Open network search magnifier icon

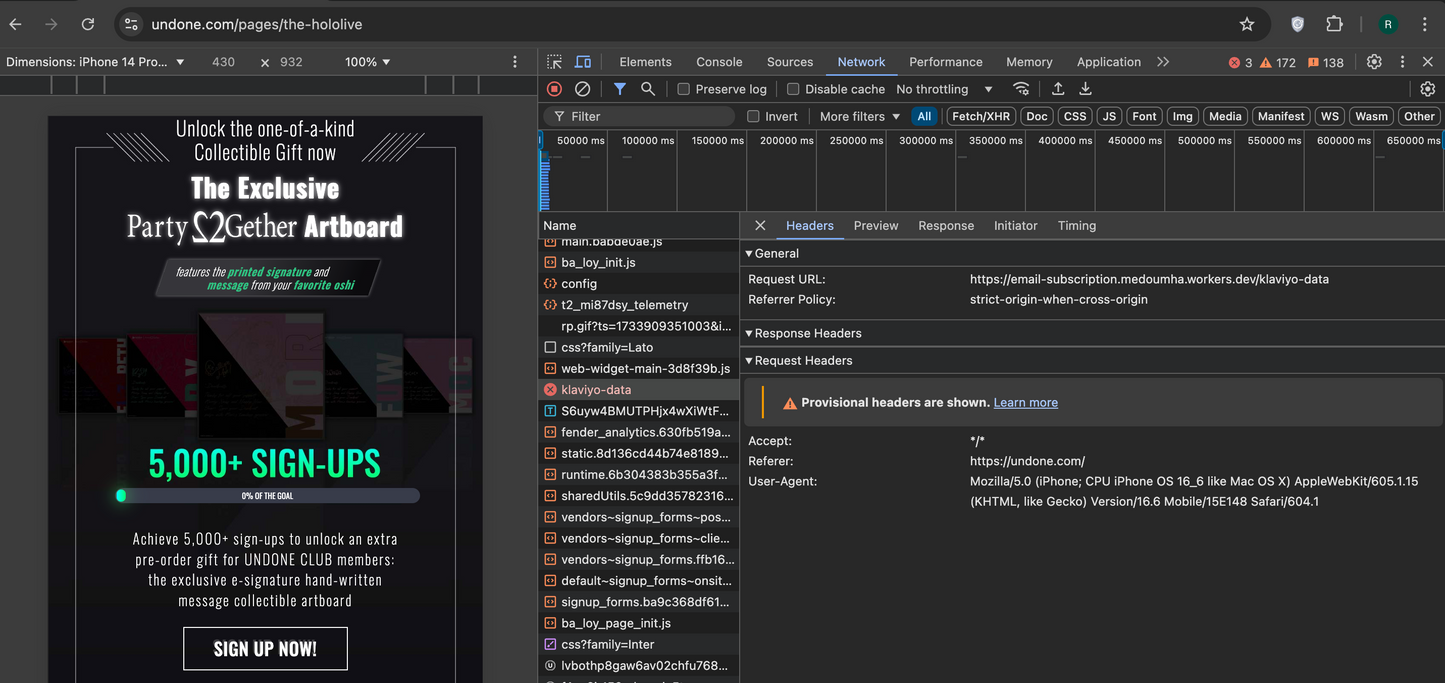point(648,89)
